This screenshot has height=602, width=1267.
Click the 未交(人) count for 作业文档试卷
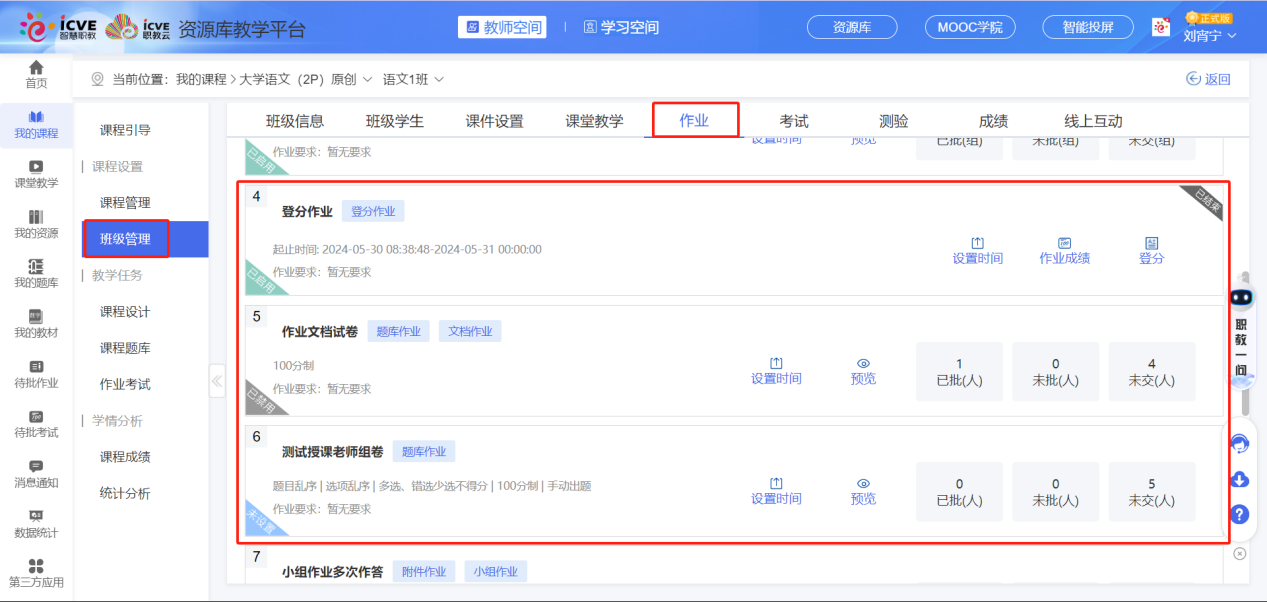pos(1151,371)
